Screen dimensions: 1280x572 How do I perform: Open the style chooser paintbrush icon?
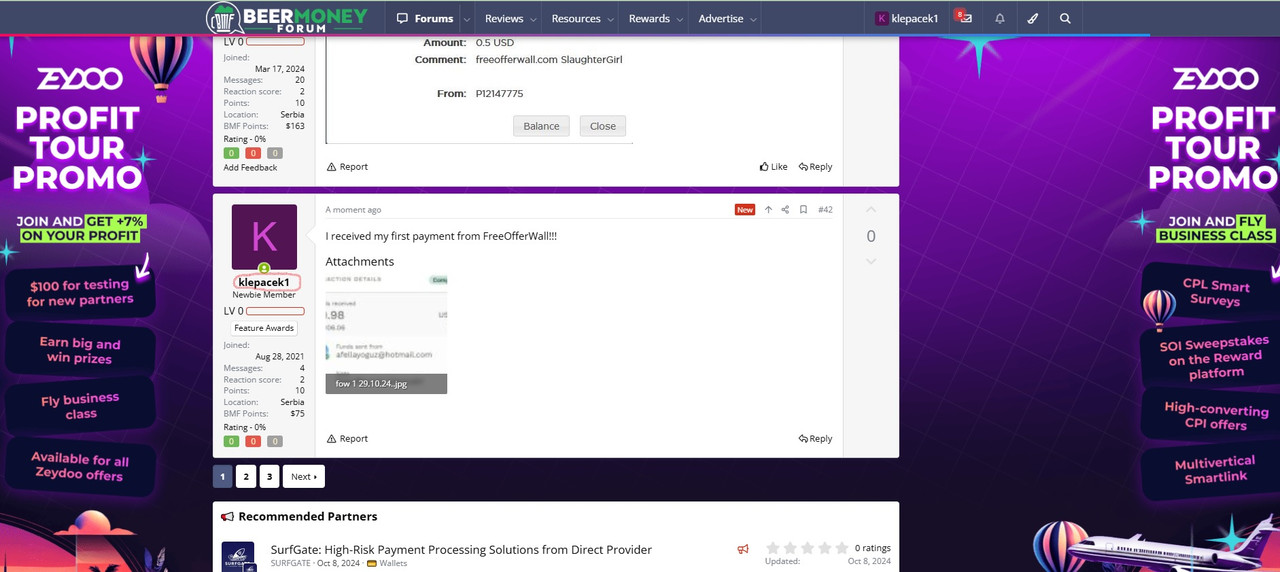pyautogui.click(x=1033, y=18)
